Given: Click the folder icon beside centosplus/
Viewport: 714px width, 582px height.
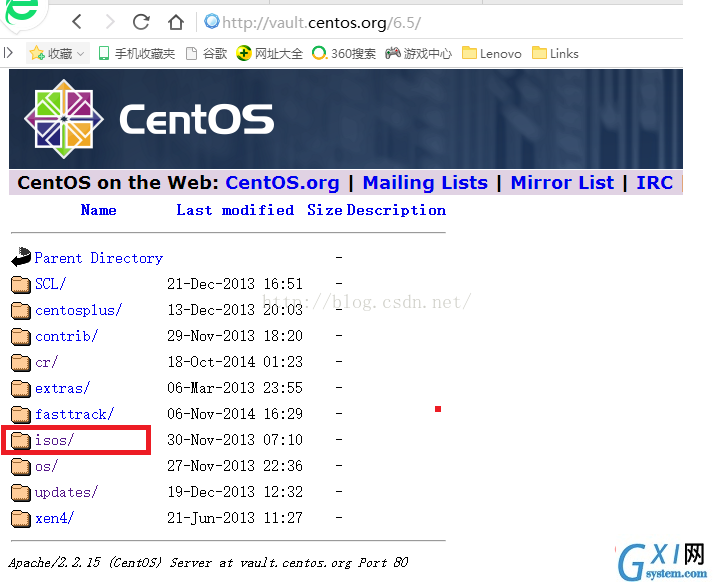Looking at the screenshot, I should point(20,311).
